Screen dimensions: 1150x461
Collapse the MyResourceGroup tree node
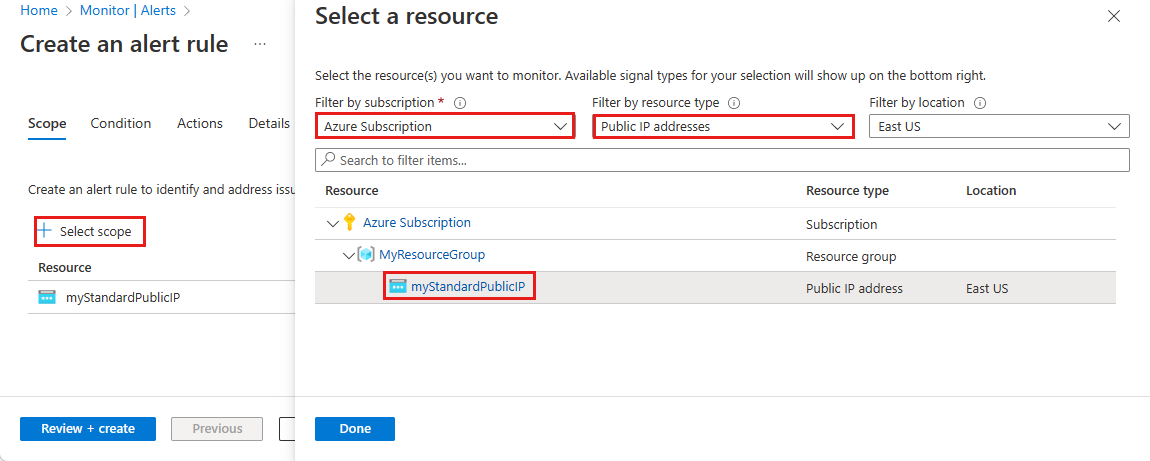tap(348, 256)
